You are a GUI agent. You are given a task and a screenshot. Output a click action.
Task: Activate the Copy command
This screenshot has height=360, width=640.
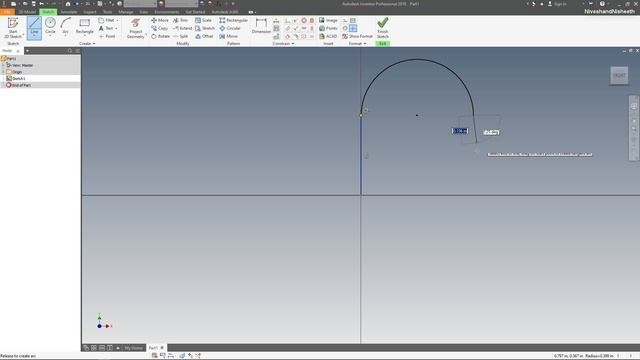click(160, 28)
